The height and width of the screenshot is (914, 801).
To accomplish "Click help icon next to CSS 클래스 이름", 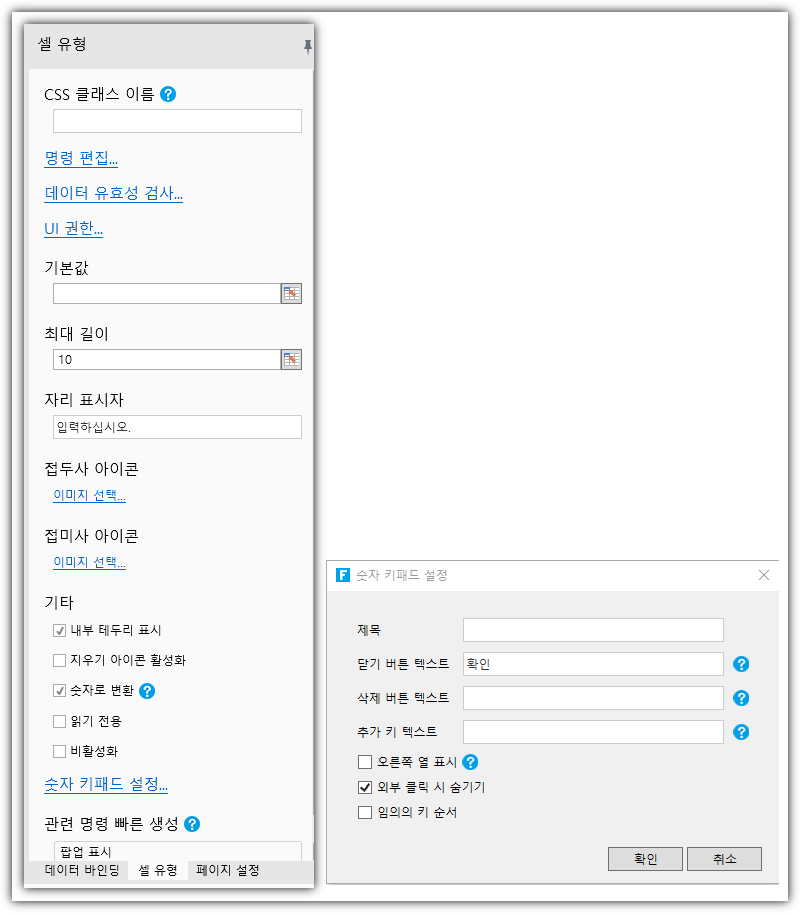I will [168, 94].
